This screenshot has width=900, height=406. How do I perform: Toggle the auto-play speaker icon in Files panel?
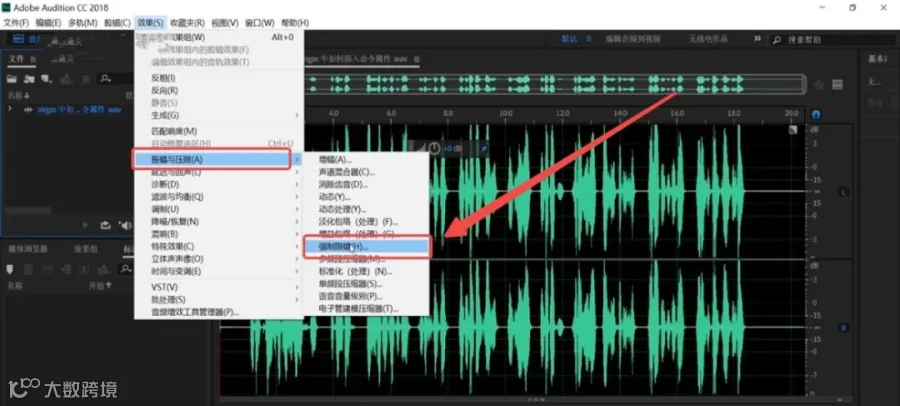[124, 225]
